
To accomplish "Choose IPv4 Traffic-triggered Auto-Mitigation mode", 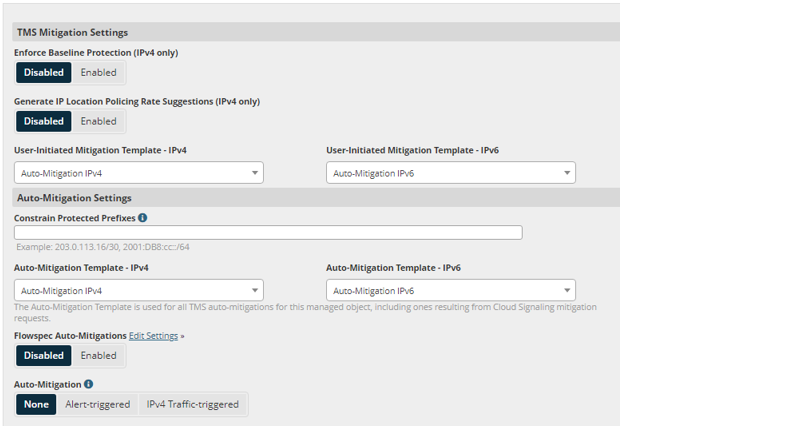I will pos(192,404).
